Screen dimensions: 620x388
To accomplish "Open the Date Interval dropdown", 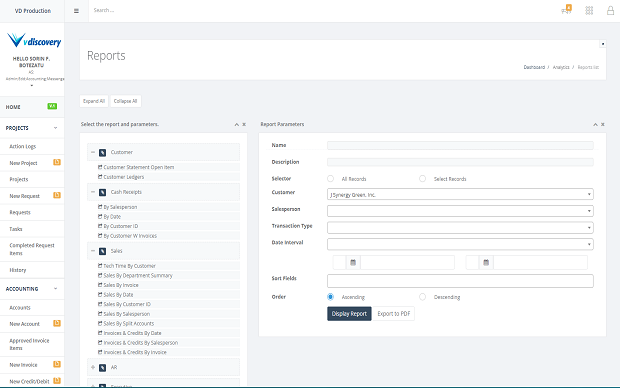I will point(460,244).
